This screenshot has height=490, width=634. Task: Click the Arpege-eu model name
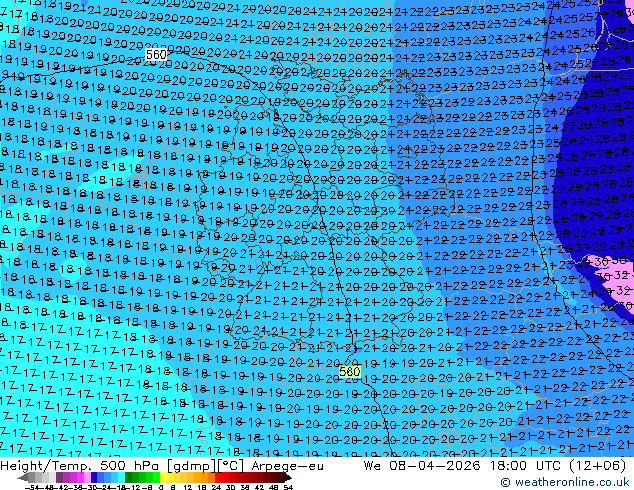(287, 466)
